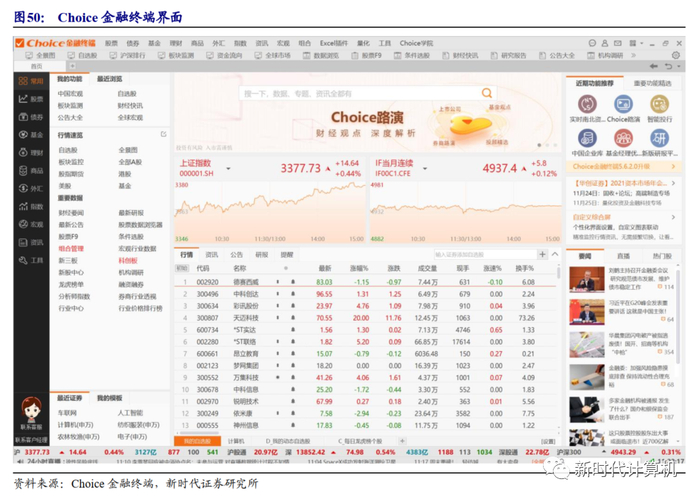Open the 科创板 link
700x500 pixels.
pyautogui.click(x=128, y=261)
